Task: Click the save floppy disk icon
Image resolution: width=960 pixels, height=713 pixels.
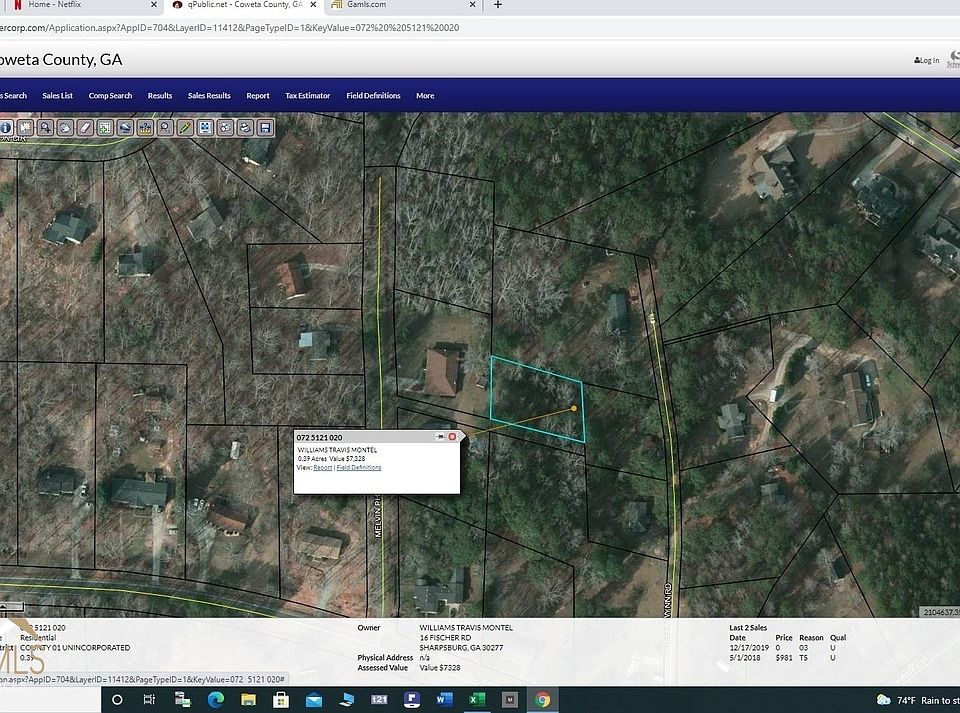Action: coord(265,127)
